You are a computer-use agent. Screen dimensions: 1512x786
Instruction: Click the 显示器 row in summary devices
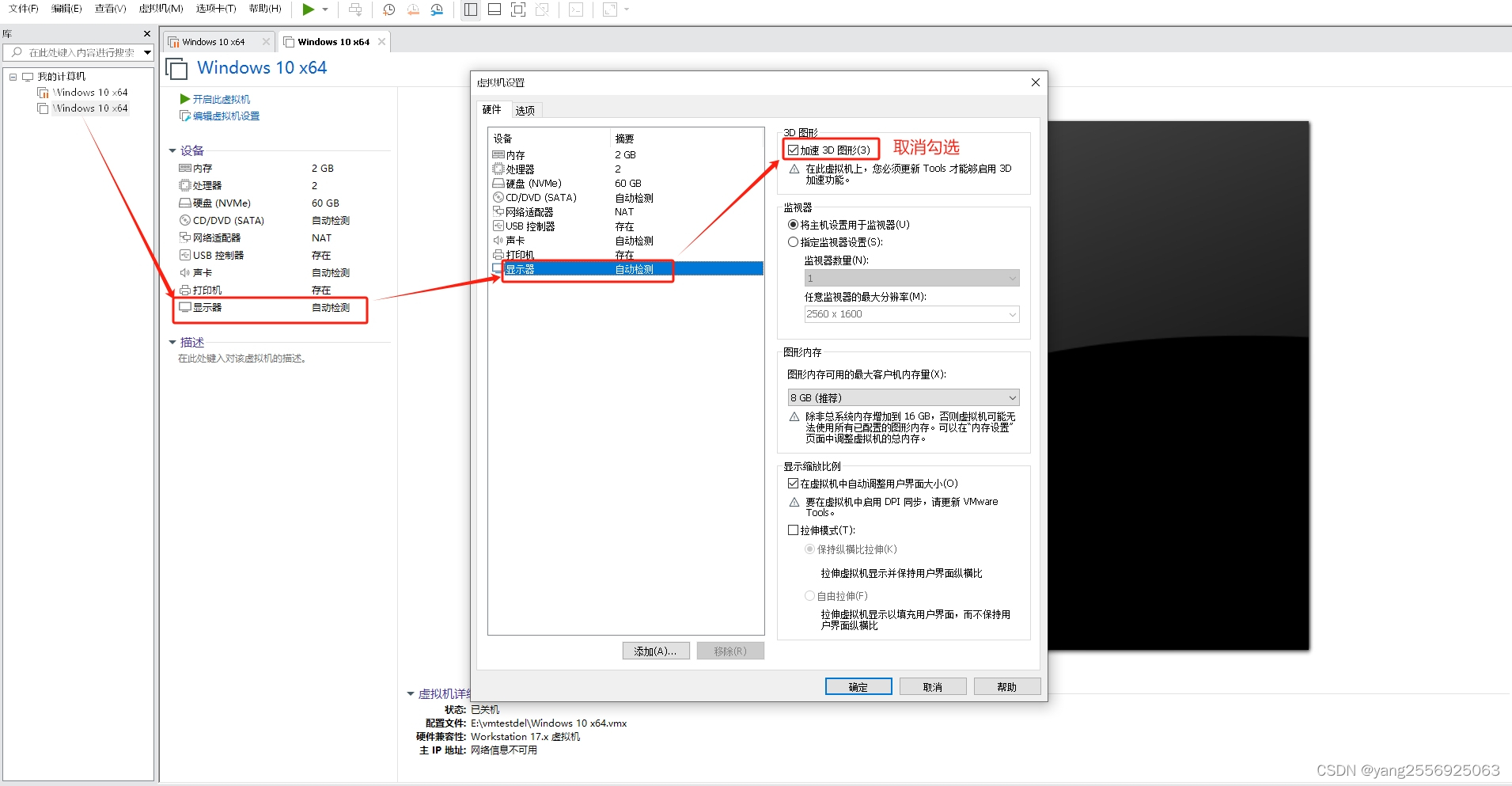(x=271, y=307)
